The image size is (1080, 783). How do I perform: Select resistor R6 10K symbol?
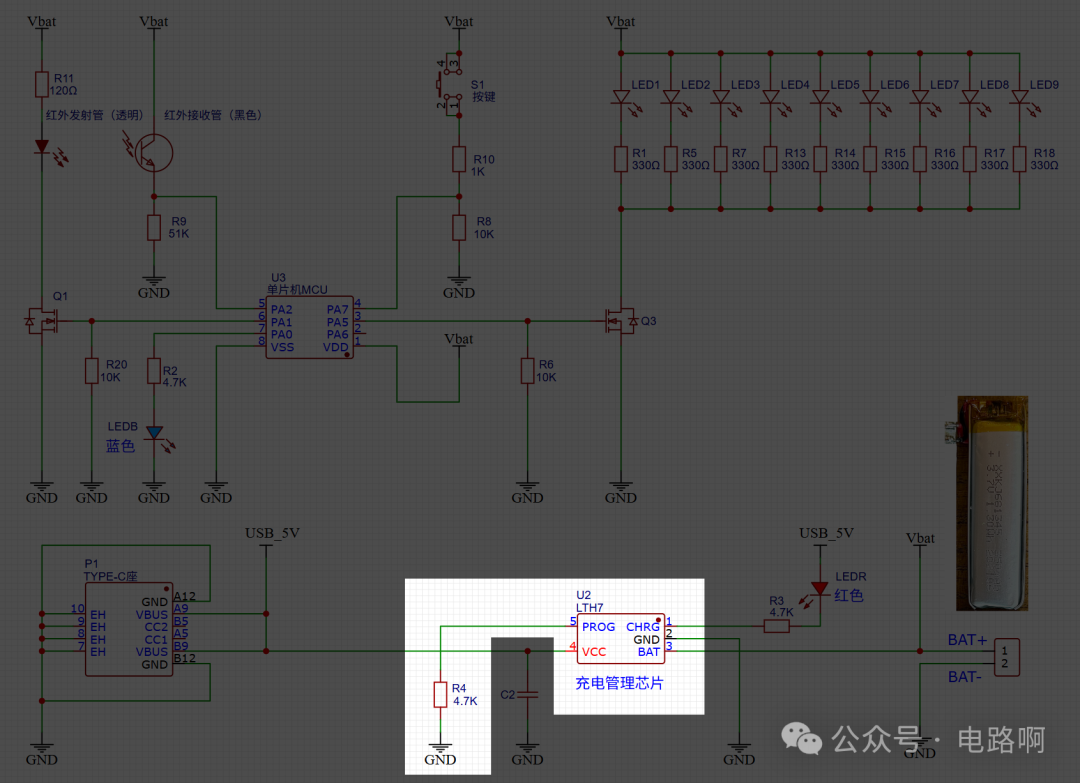[528, 370]
